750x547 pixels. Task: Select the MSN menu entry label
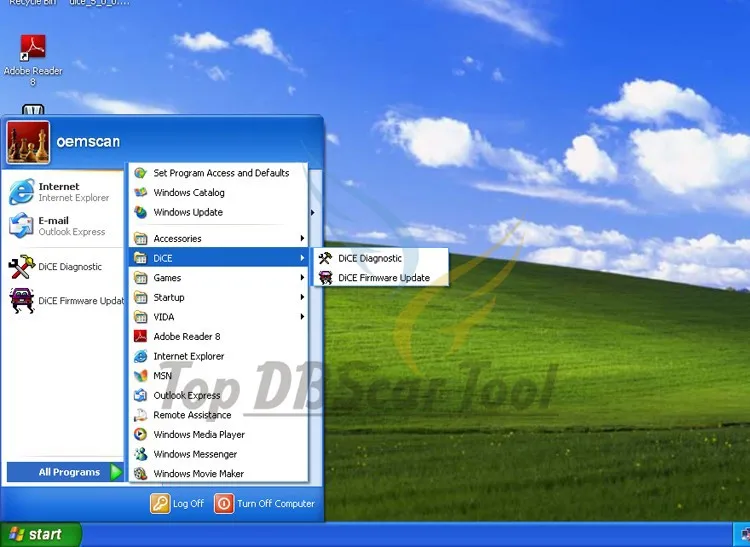pos(162,375)
